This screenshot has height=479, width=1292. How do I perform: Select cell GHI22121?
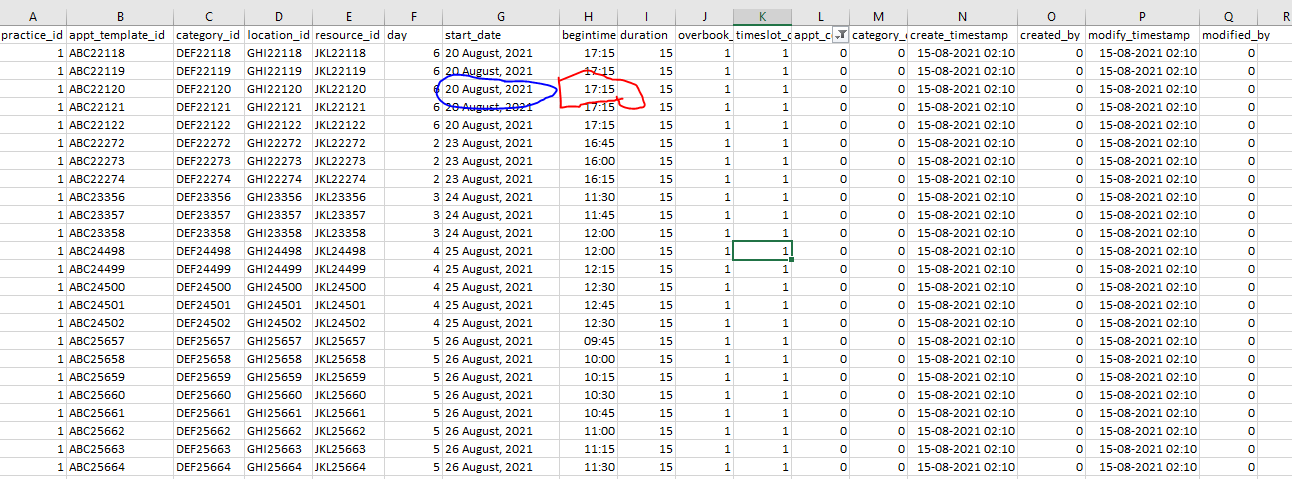coord(277,107)
